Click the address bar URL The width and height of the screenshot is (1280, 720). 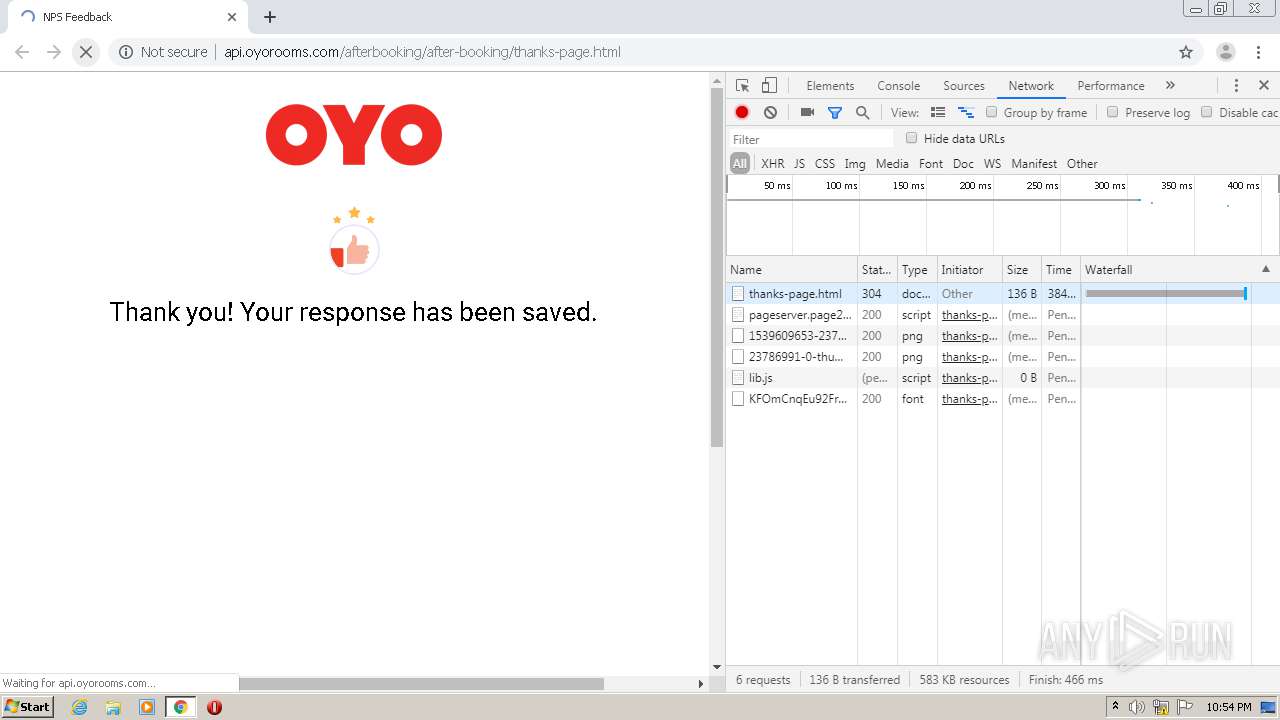[422, 52]
